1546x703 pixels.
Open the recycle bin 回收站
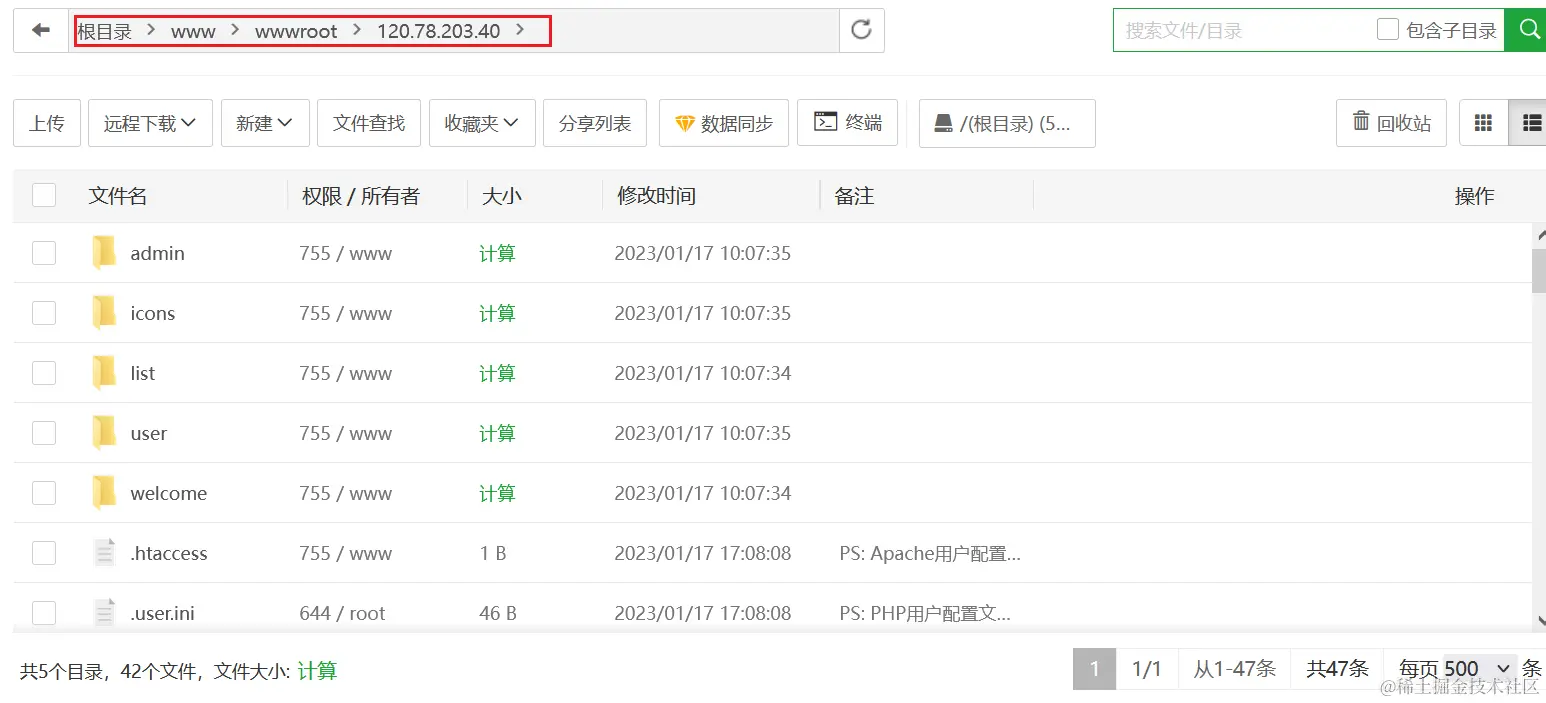pos(1391,123)
